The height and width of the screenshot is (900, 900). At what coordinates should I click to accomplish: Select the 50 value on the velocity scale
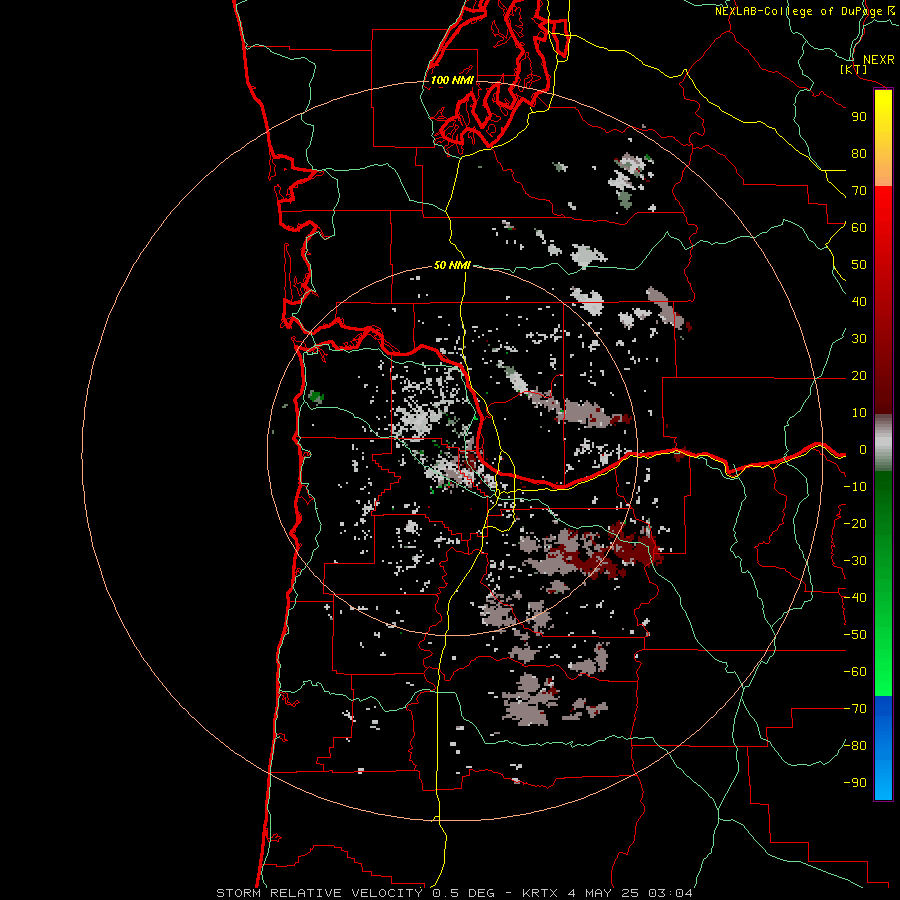pyautogui.click(x=859, y=265)
